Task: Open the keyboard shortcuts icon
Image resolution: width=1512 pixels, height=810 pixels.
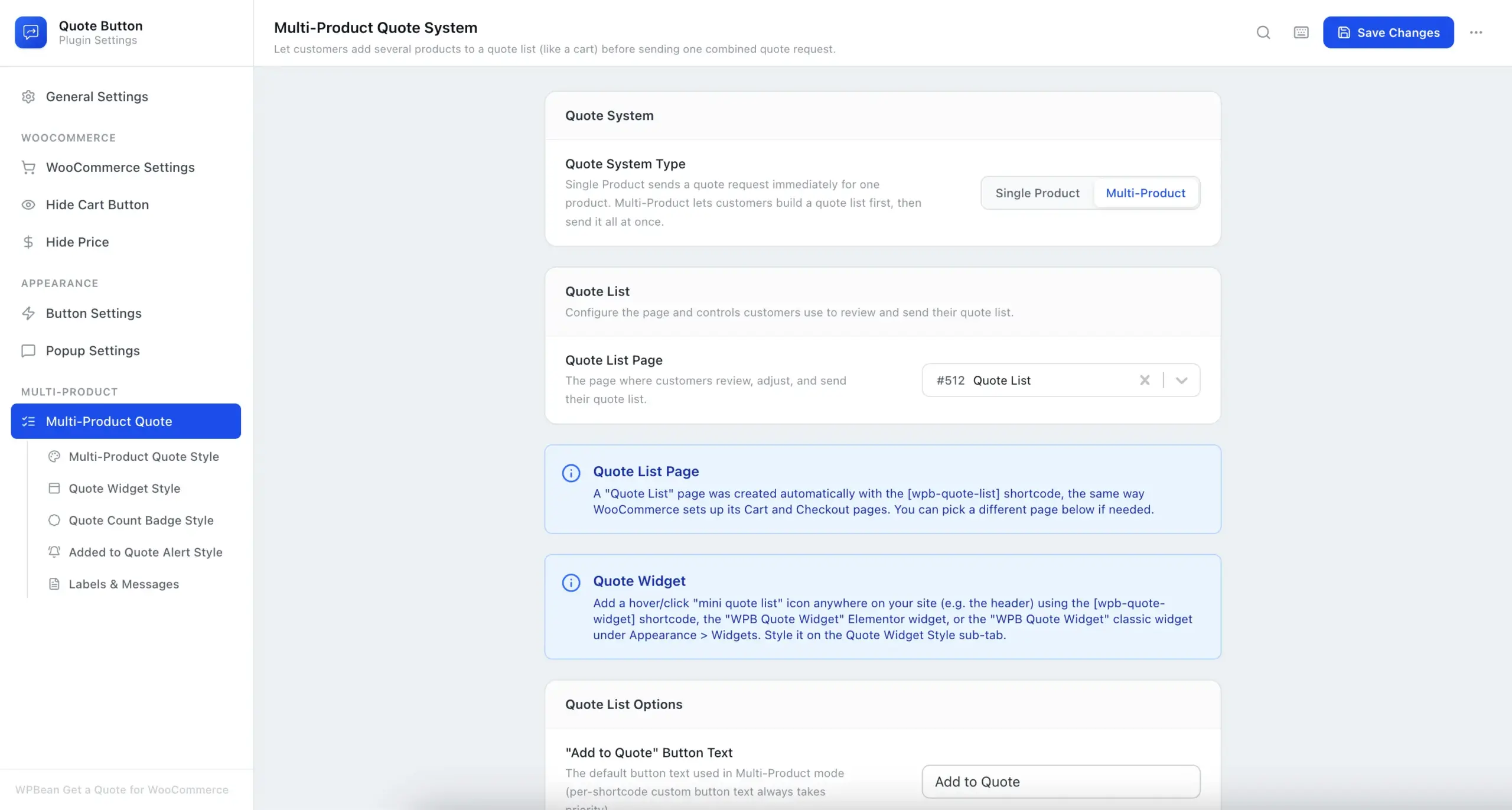Action: (1301, 32)
